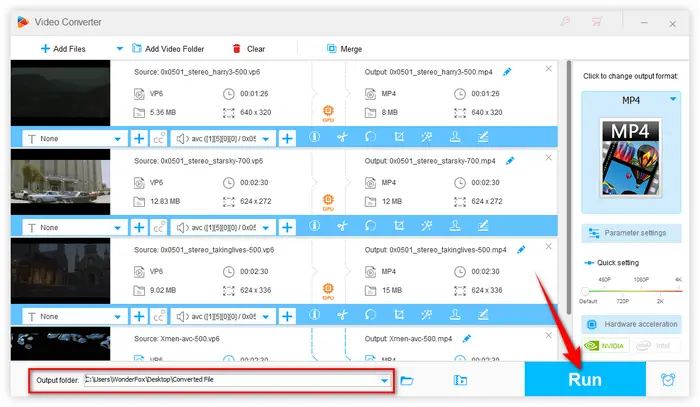Remove takinglives-500 video from list
Image resolution: width=700 pixels, height=407 pixels.
549,246
